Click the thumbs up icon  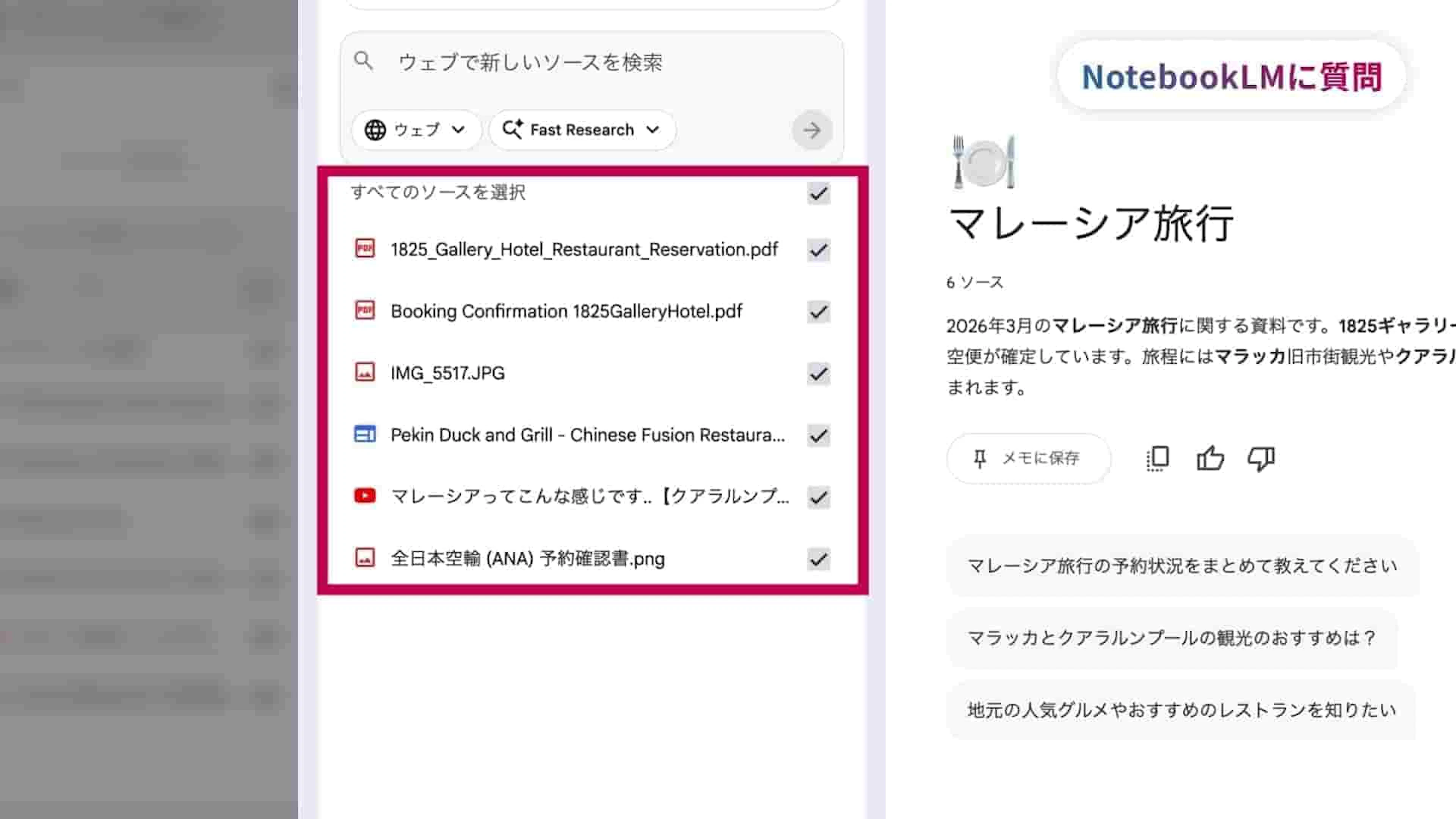click(x=1210, y=458)
